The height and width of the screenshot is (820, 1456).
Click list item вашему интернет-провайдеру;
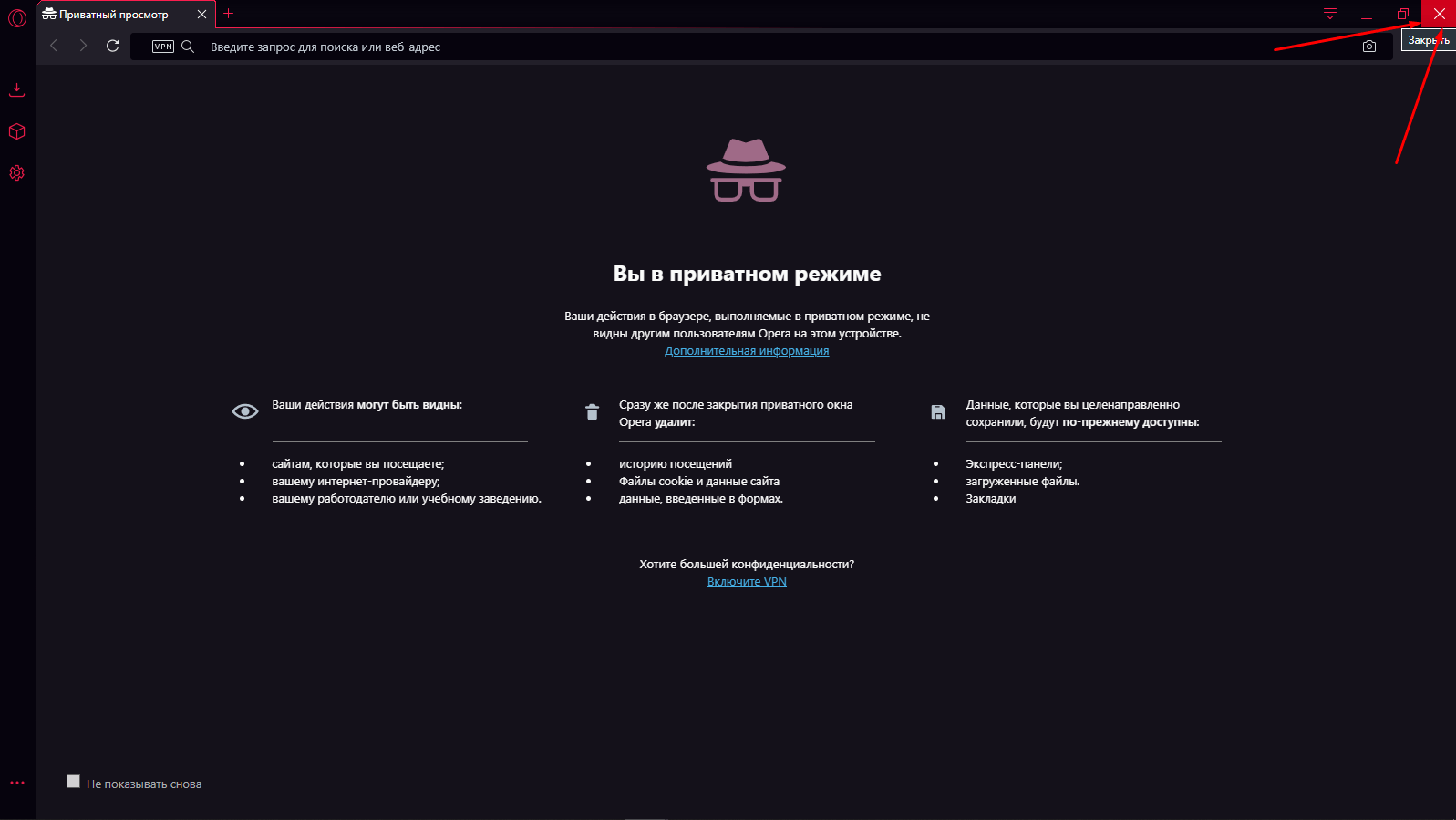[356, 482]
